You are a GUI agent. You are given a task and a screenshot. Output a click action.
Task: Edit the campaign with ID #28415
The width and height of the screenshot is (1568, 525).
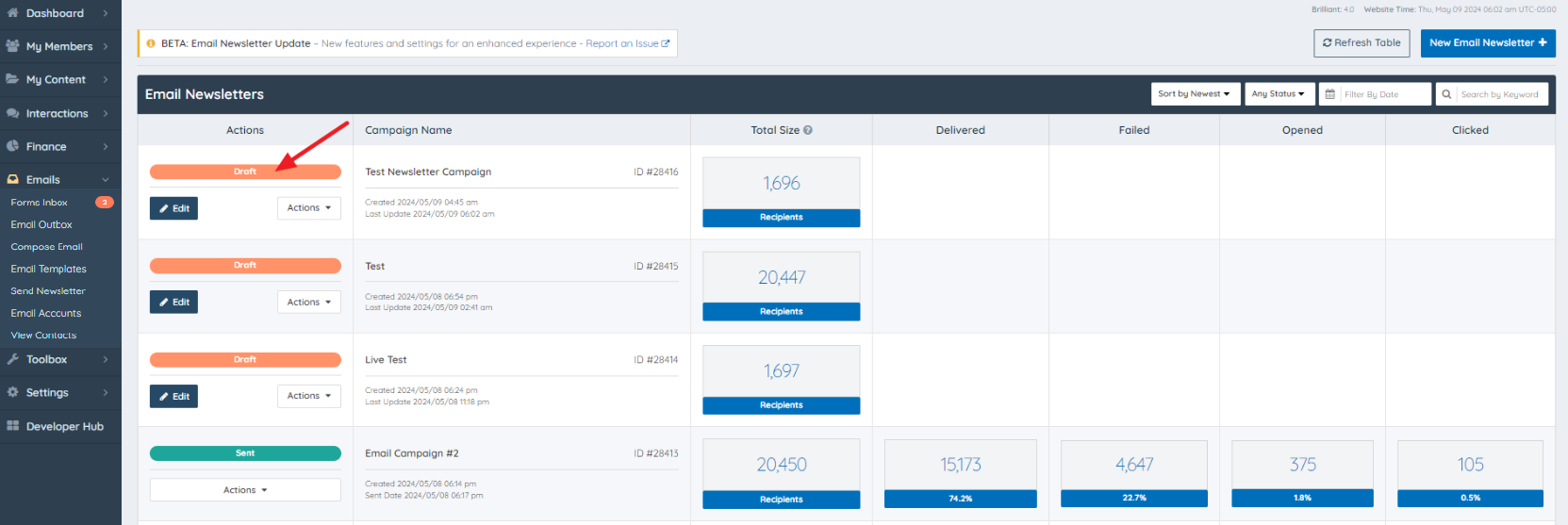(x=173, y=302)
